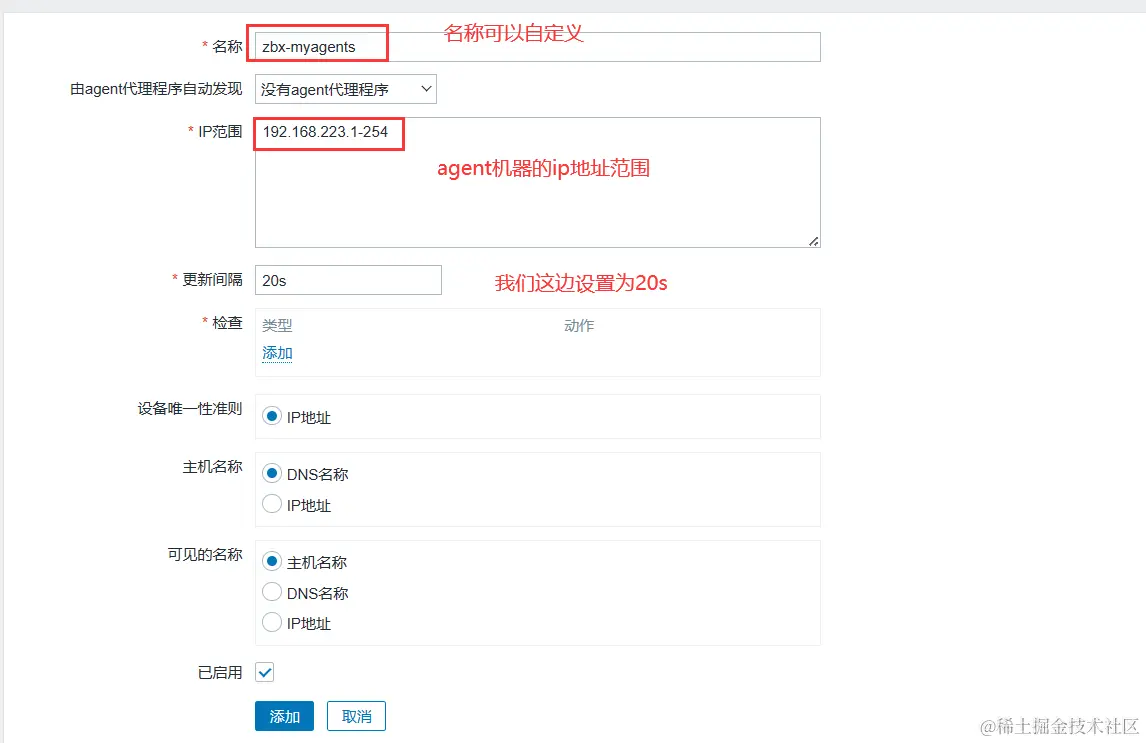Click the 添加 link under 检查

(x=277, y=354)
